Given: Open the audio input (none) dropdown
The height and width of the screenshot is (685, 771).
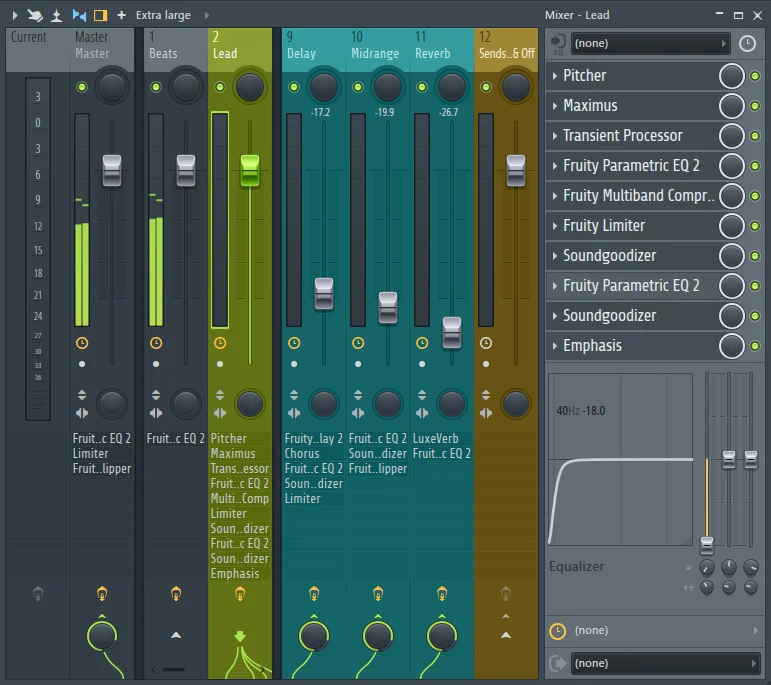Looking at the screenshot, I should tap(651, 43).
